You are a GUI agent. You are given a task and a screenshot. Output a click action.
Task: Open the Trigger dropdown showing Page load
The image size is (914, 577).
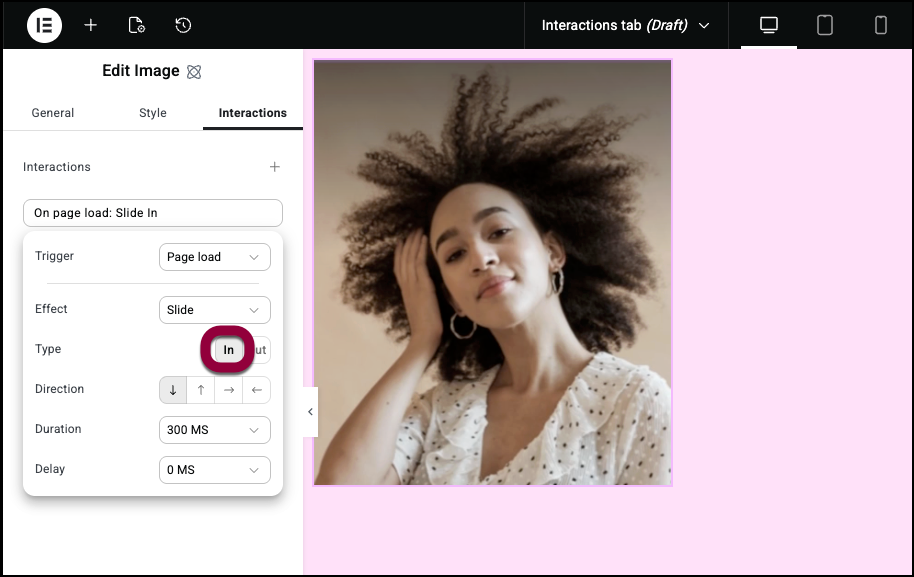coord(214,257)
